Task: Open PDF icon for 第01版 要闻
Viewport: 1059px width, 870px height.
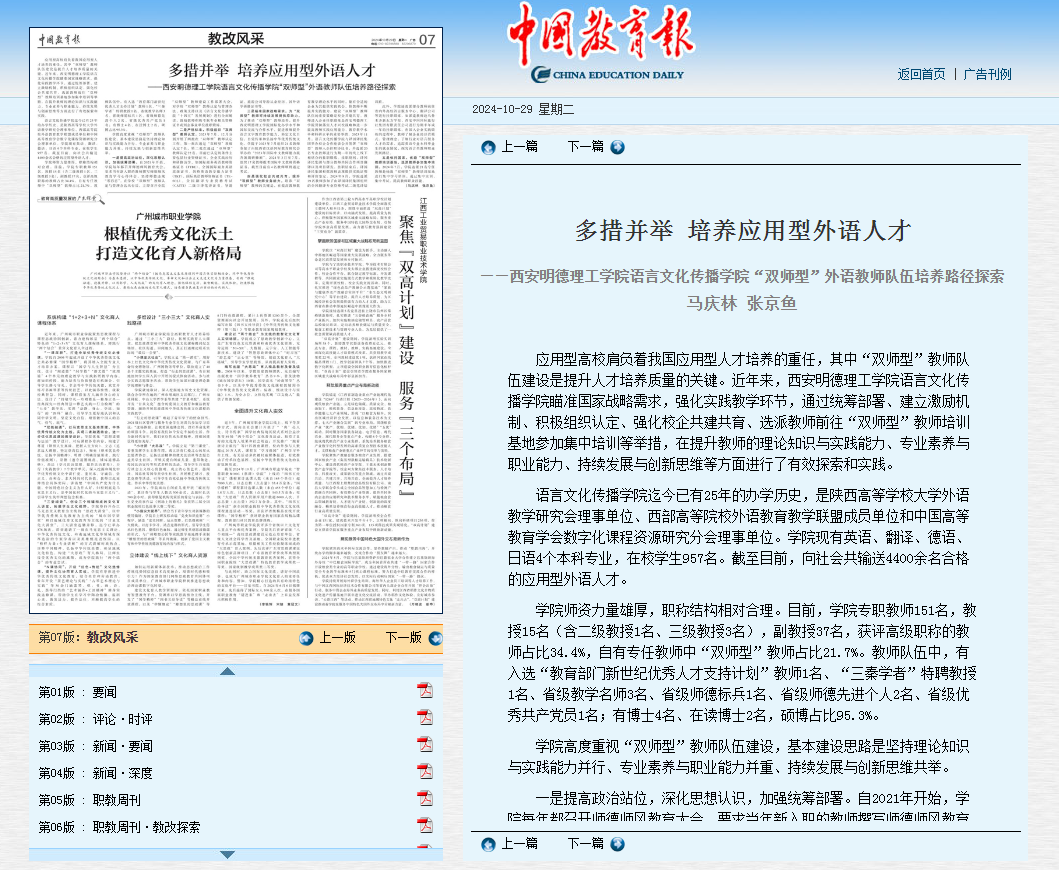Action: click(x=424, y=692)
